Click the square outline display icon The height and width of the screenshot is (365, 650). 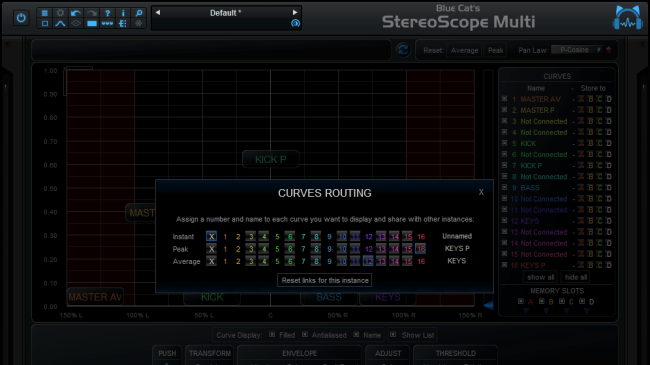click(x=45, y=24)
